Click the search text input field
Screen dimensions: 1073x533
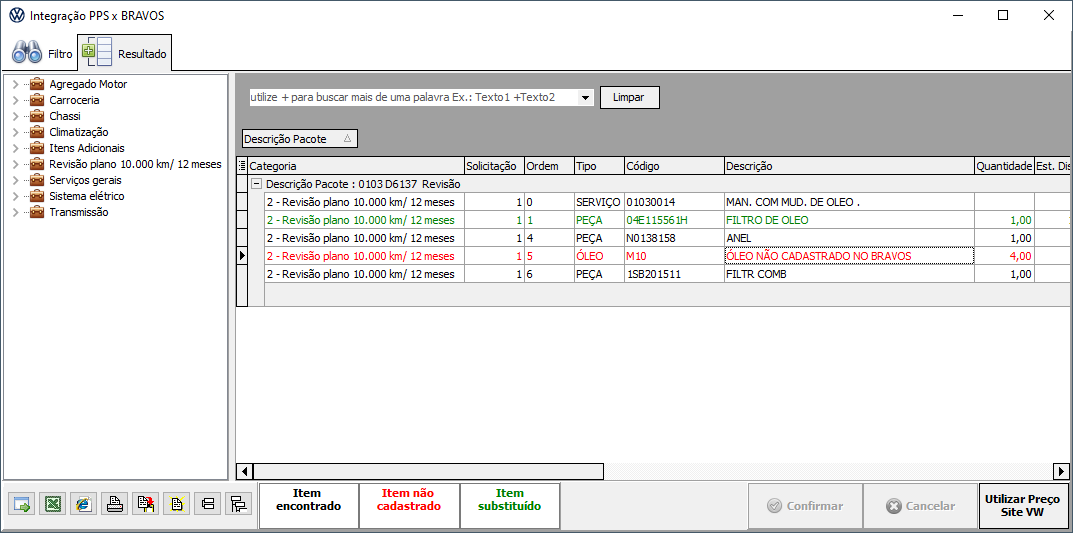click(414, 98)
